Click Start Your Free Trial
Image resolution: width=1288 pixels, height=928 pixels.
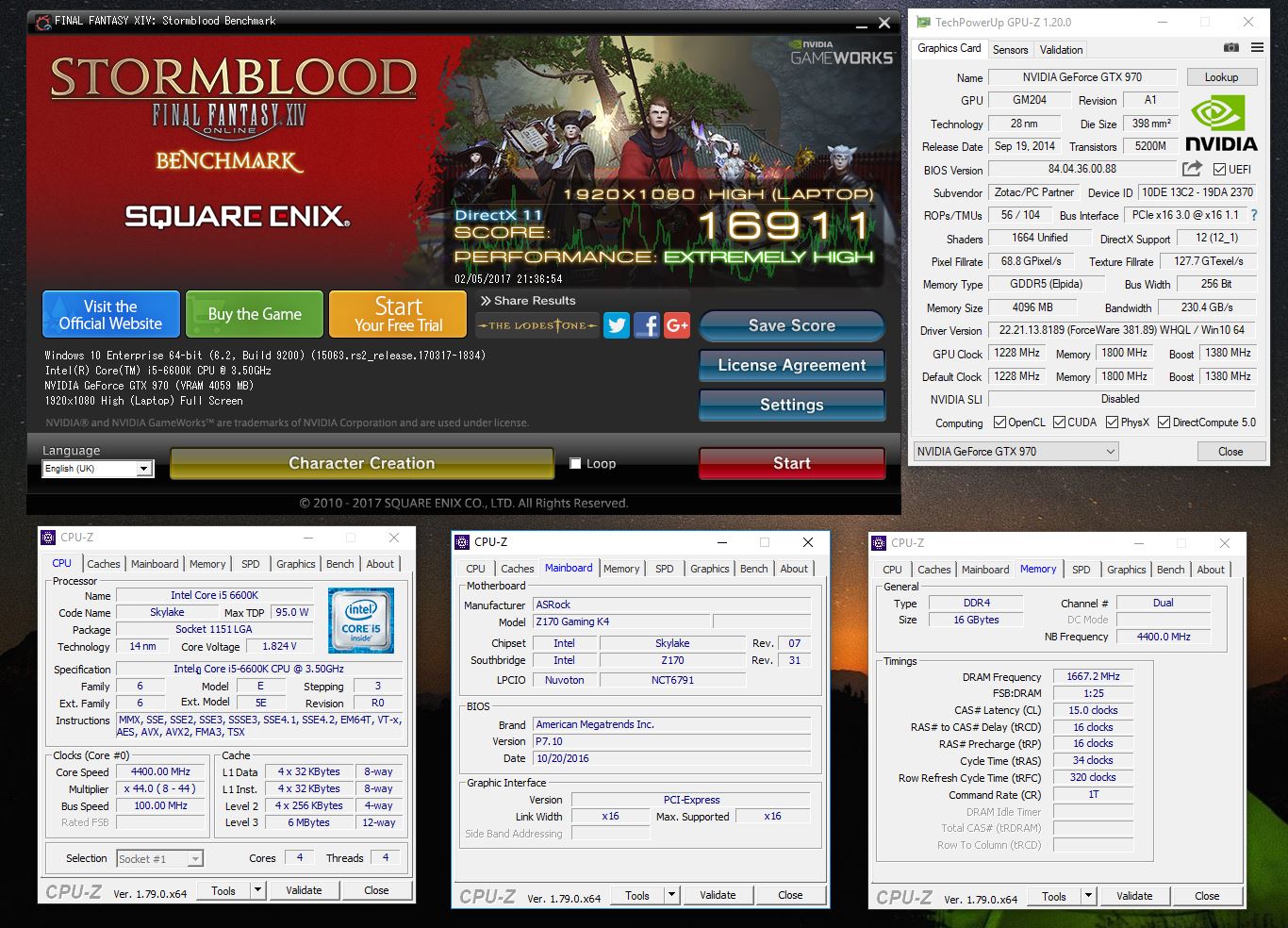tap(398, 314)
